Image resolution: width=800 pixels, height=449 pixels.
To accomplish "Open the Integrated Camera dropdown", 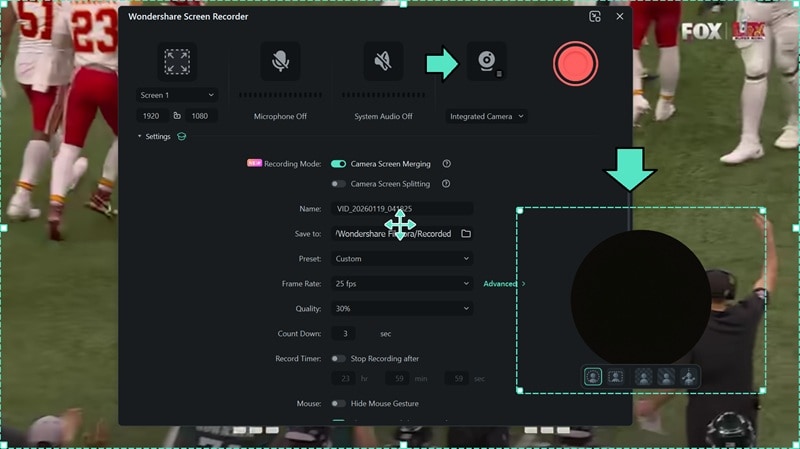I will coord(487,116).
